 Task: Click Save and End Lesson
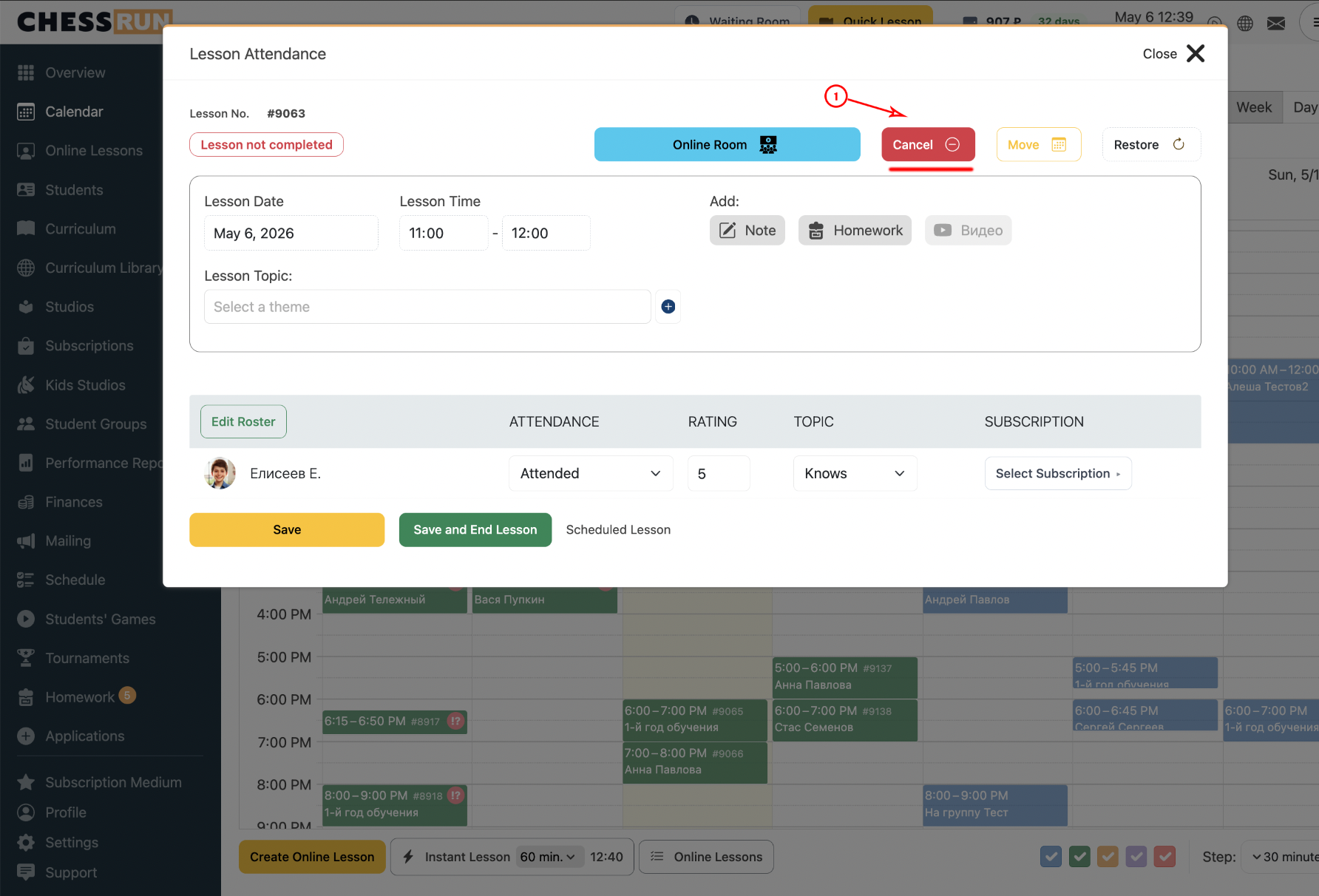click(x=475, y=530)
